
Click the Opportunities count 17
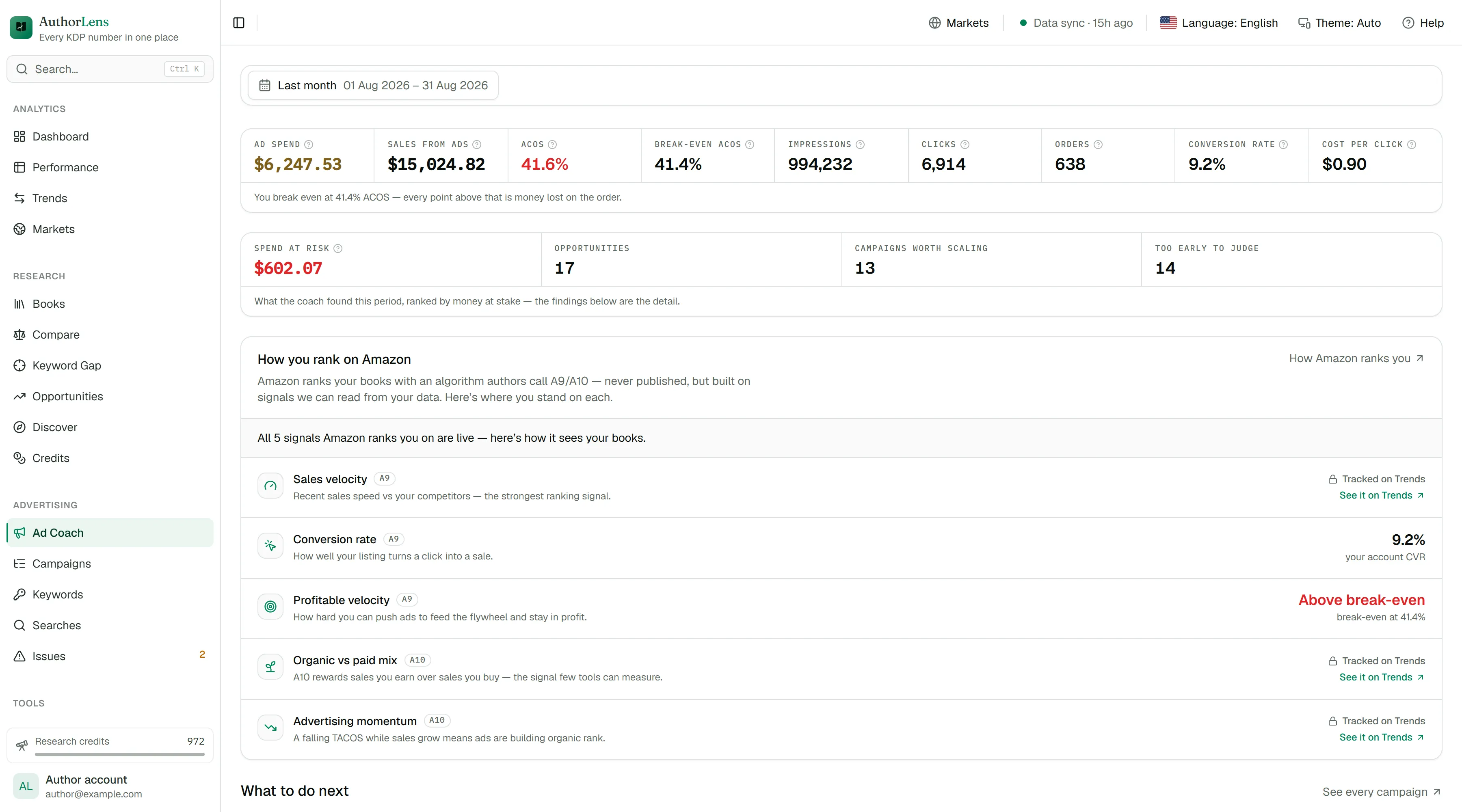(x=565, y=268)
